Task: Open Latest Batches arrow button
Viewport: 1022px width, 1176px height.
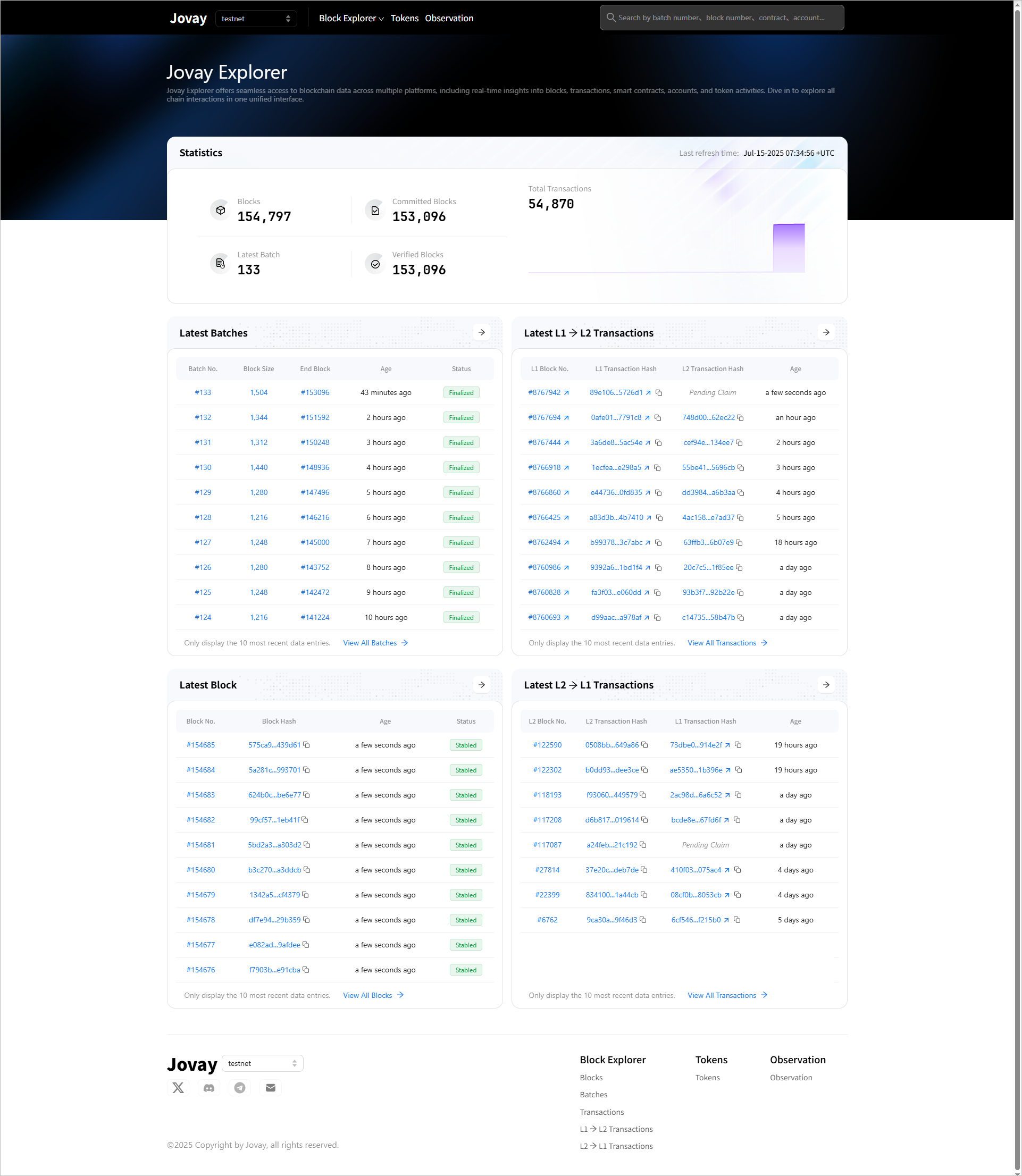Action: (482, 332)
